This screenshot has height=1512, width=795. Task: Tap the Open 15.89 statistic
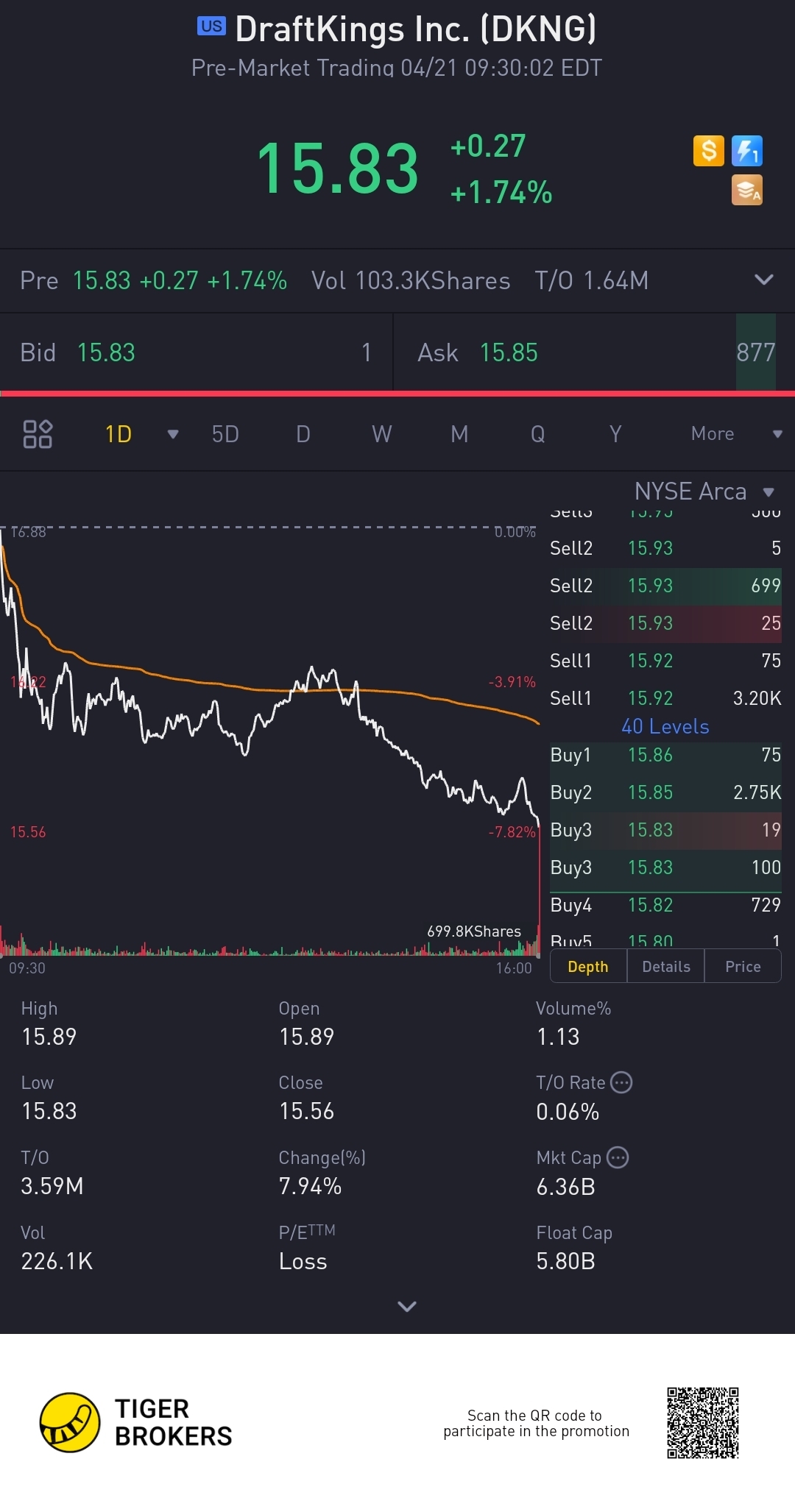[306, 1023]
